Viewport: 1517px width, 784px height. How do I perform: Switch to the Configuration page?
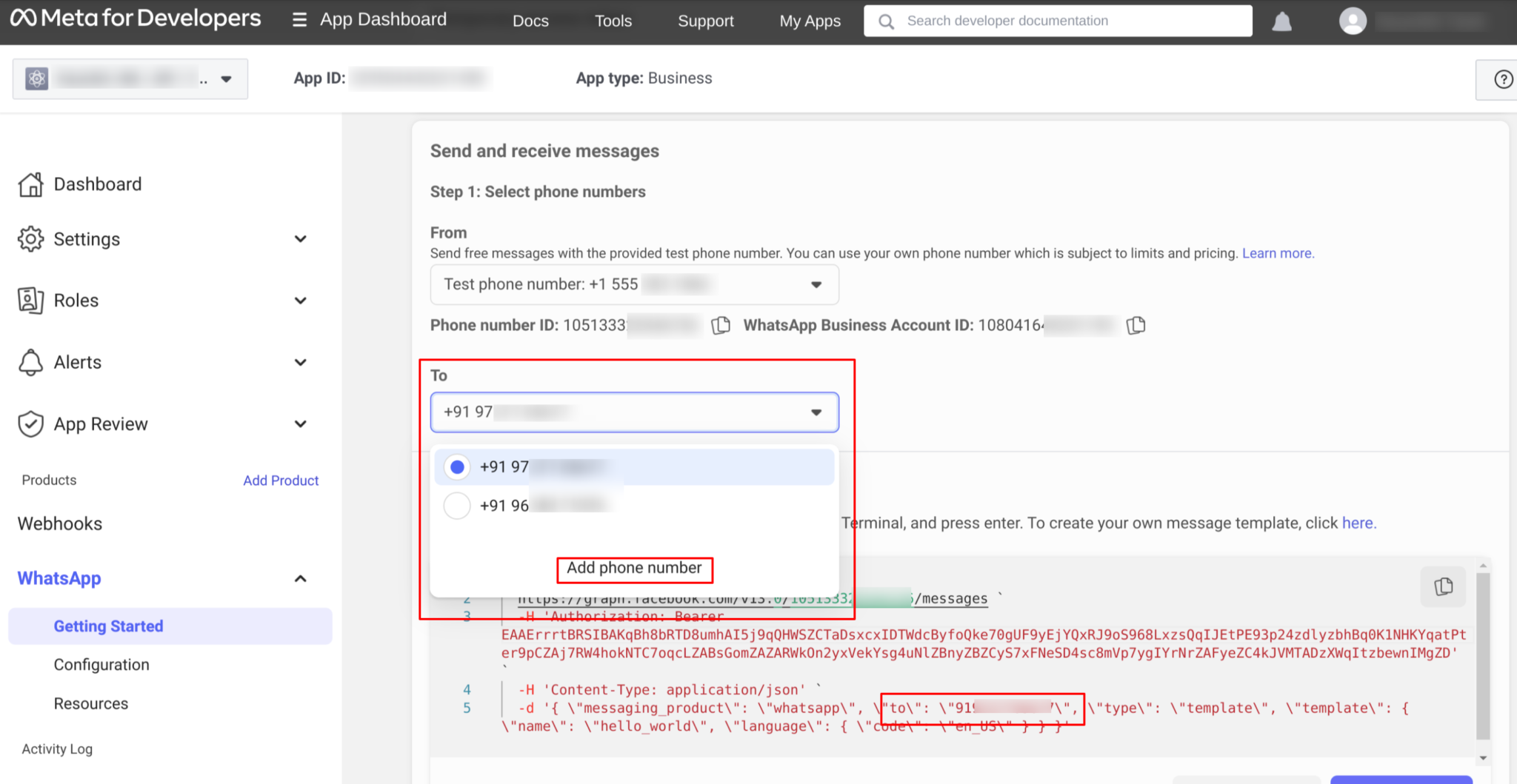click(x=101, y=664)
